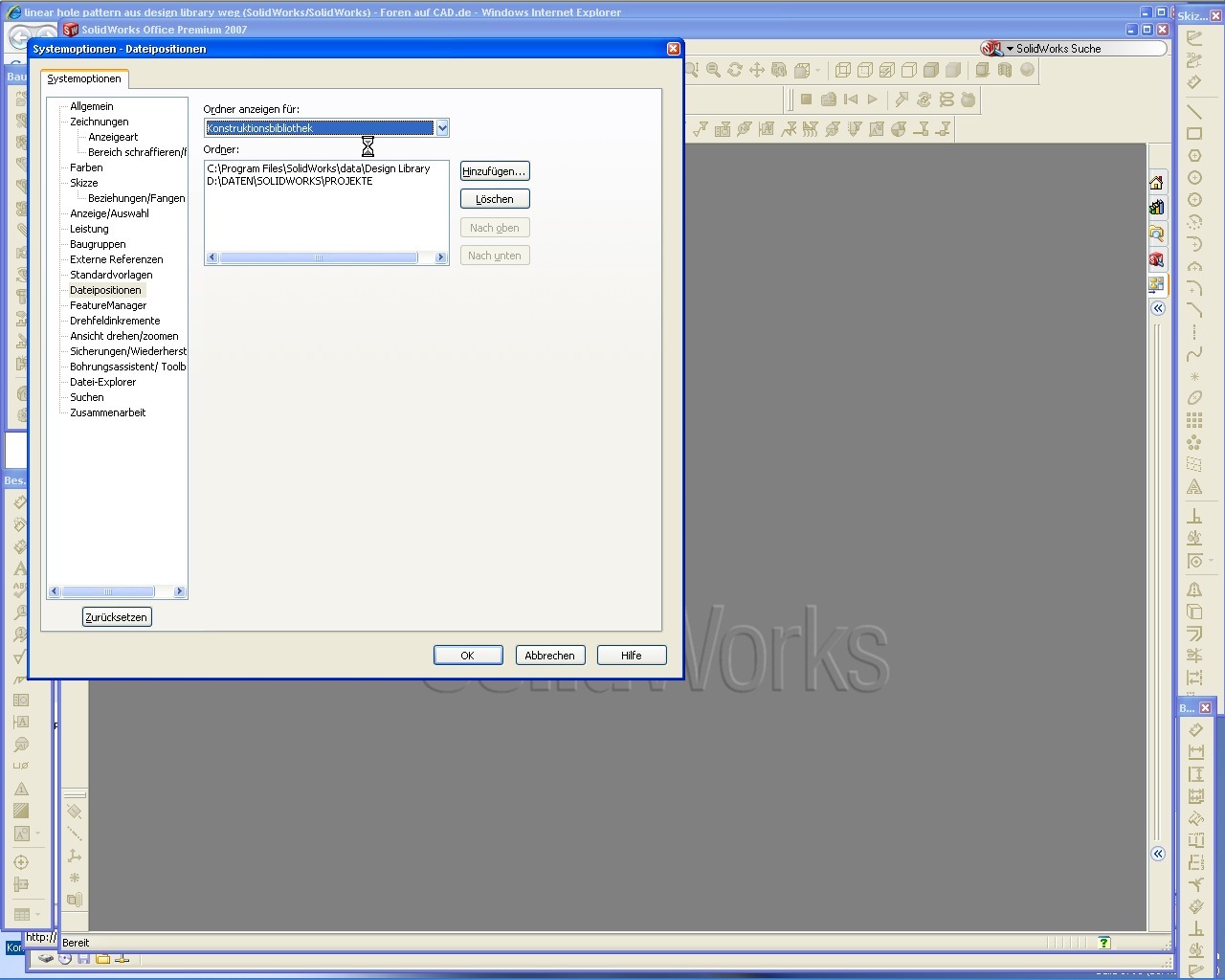This screenshot has height=980, width=1225.
Task: Click the Shaded with edges icon
Action: click(931, 70)
